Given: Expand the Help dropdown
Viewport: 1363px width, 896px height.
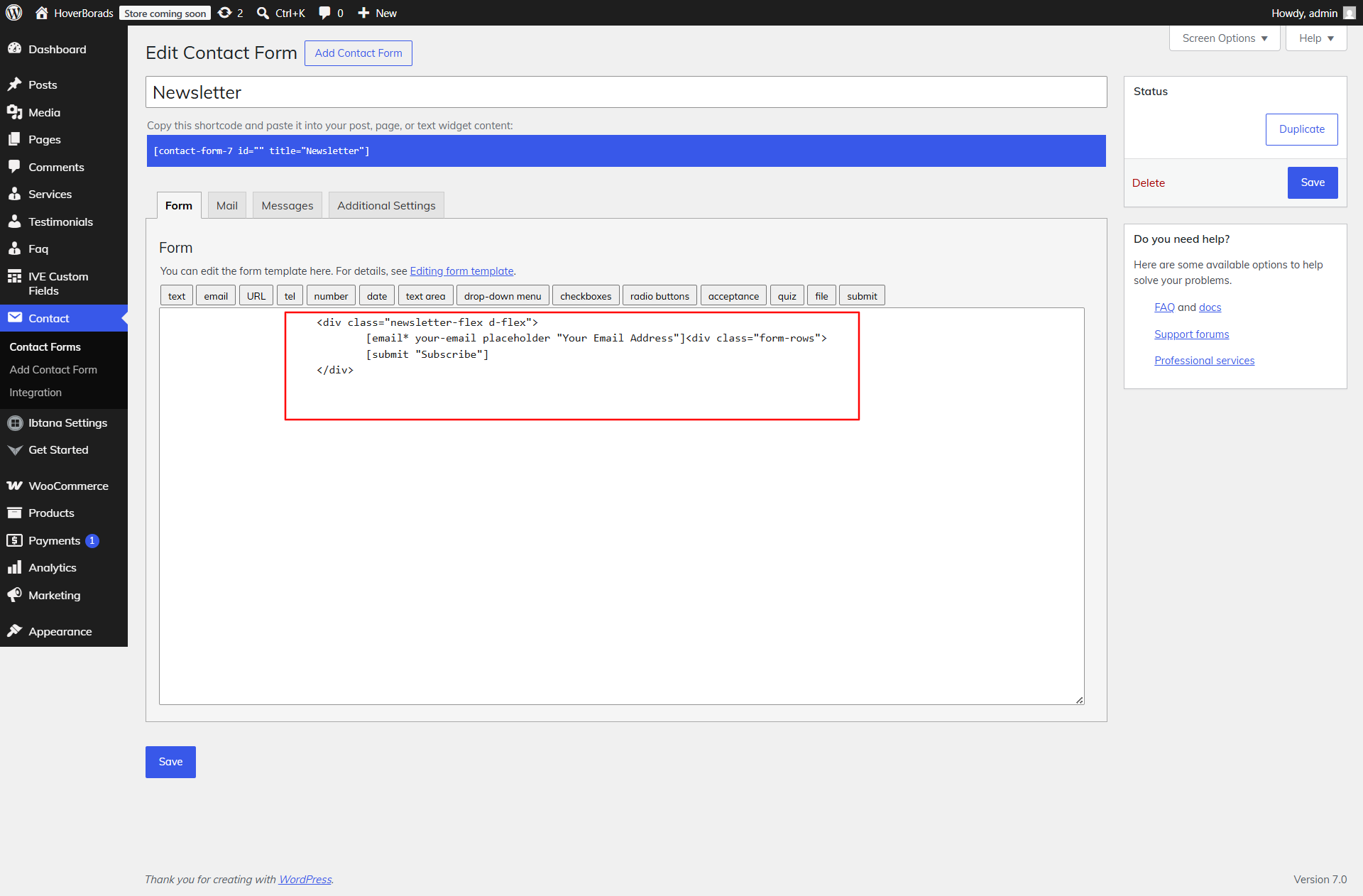Looking at the screenshot, I should pyautogui.click(x=1315, y=38).
